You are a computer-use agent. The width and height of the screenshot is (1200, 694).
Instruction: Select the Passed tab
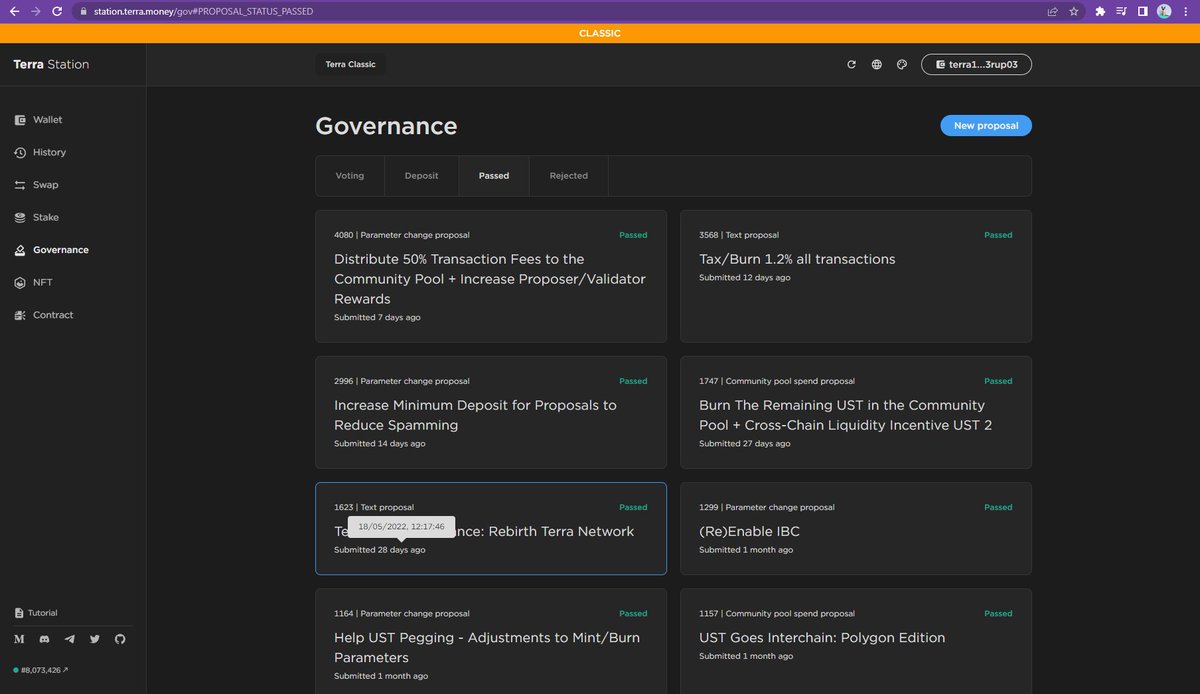pyautogui.click(x=494, y=176)
